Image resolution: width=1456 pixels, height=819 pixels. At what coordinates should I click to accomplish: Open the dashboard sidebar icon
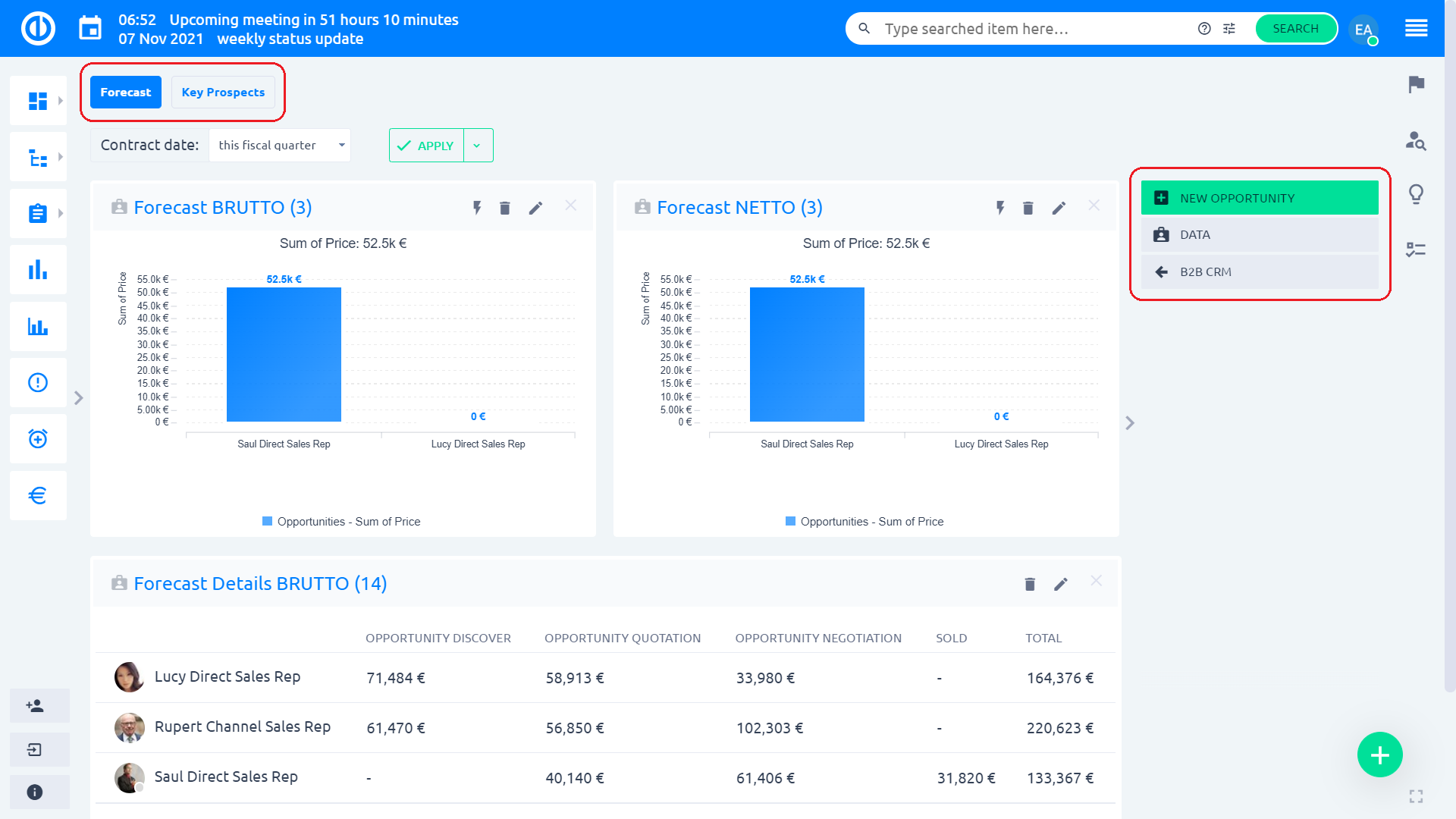(37, 101)
